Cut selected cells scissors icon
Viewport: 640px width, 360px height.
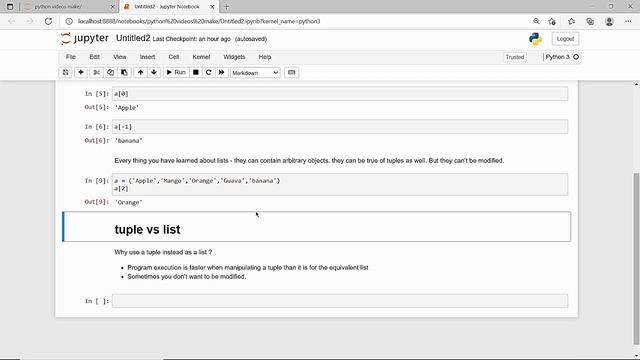pos(96,73)
